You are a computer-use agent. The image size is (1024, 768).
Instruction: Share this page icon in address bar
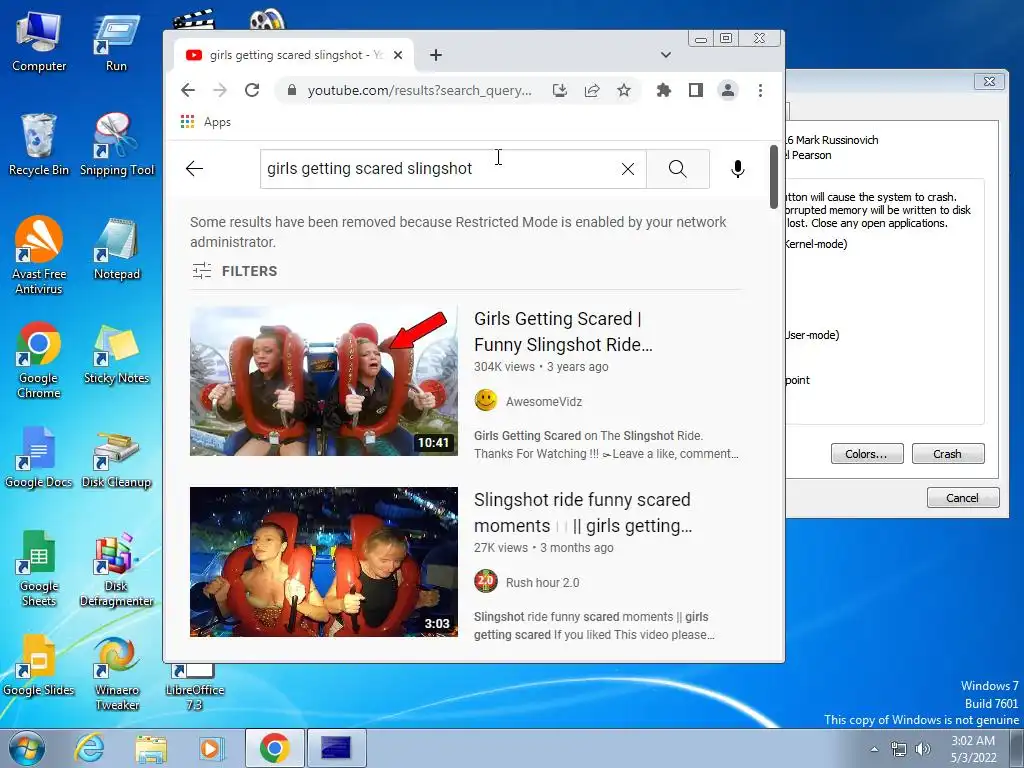pos(592,90)
